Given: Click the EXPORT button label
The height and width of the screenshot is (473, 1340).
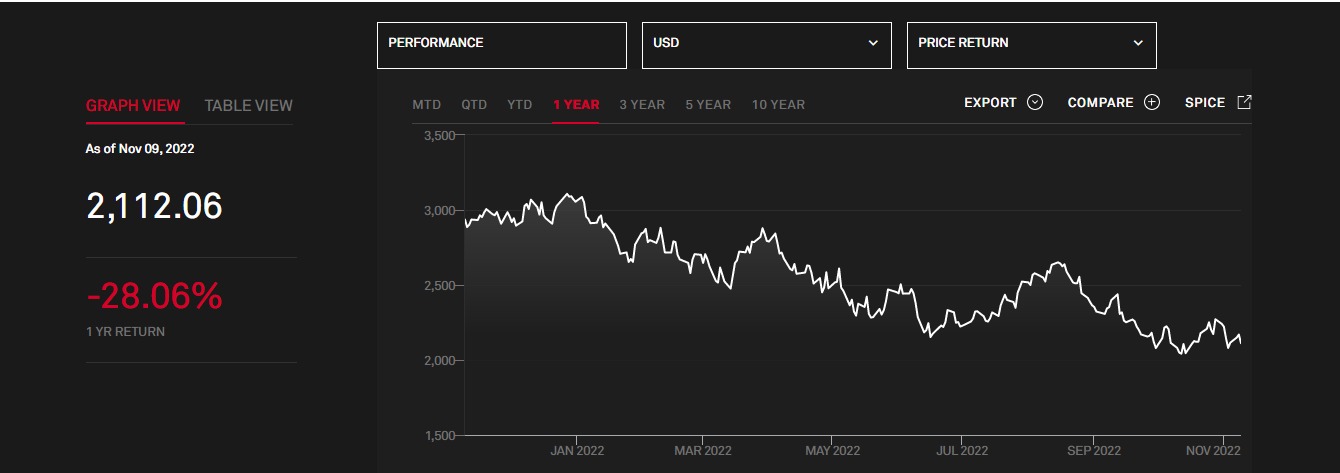Looking at the screenshot, I should coord(990,103).
